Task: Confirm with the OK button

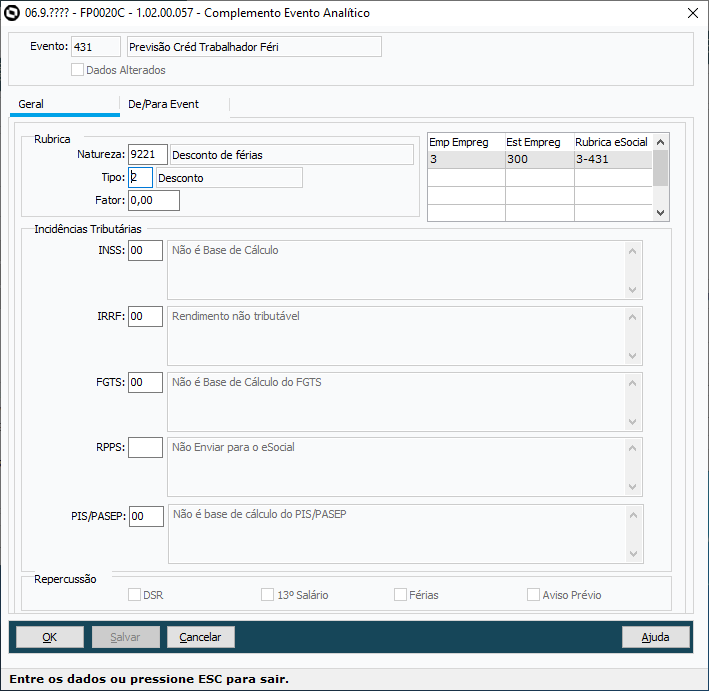Action: click(x=50, y=637)
